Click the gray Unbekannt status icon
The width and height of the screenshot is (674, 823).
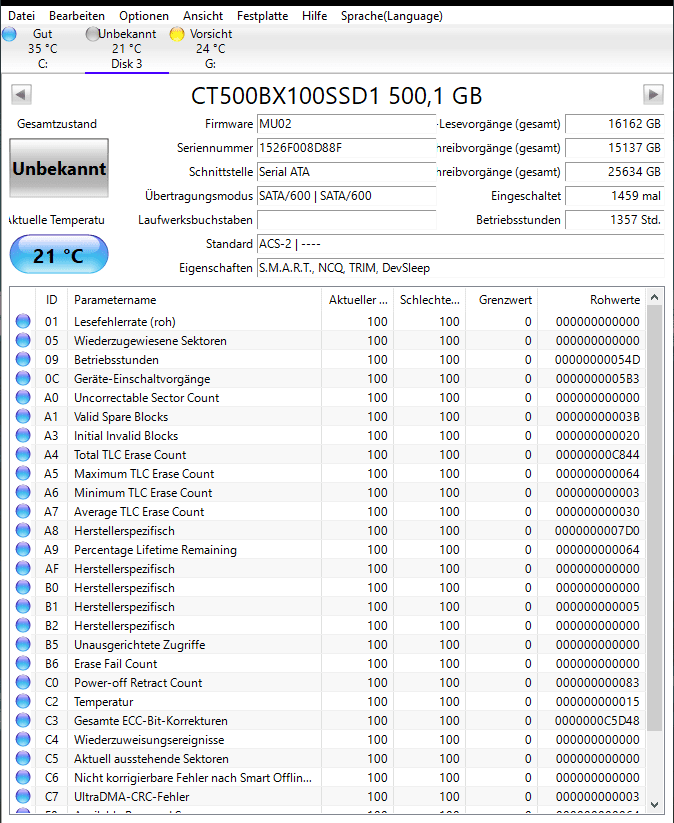pyautogui.click(x=92, y=34)
